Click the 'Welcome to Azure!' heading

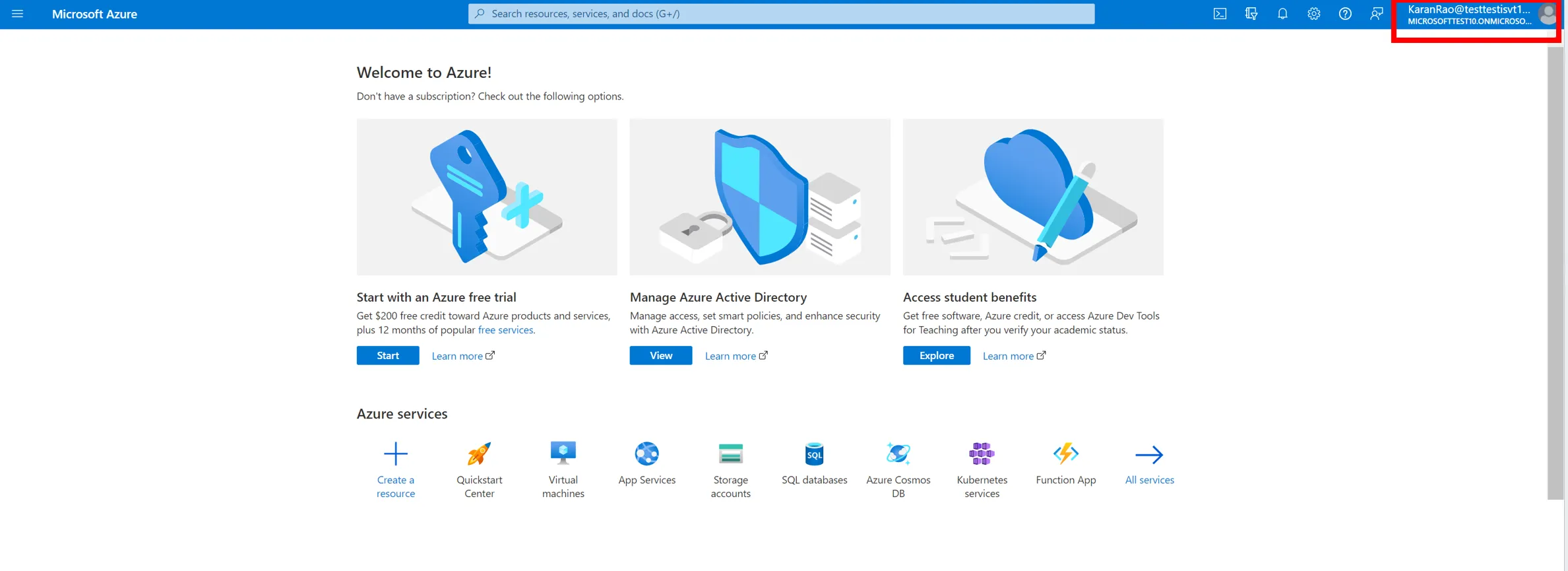click(424, 73)
